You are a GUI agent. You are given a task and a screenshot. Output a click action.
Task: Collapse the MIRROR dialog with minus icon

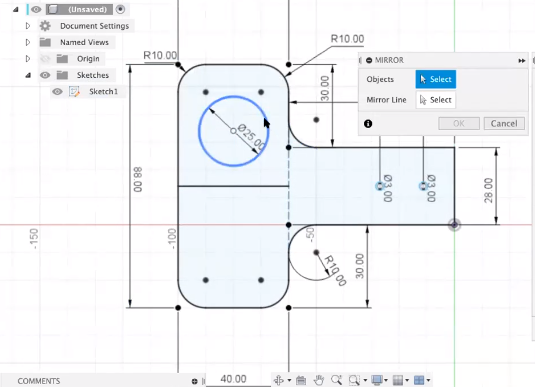coord(369,60)
